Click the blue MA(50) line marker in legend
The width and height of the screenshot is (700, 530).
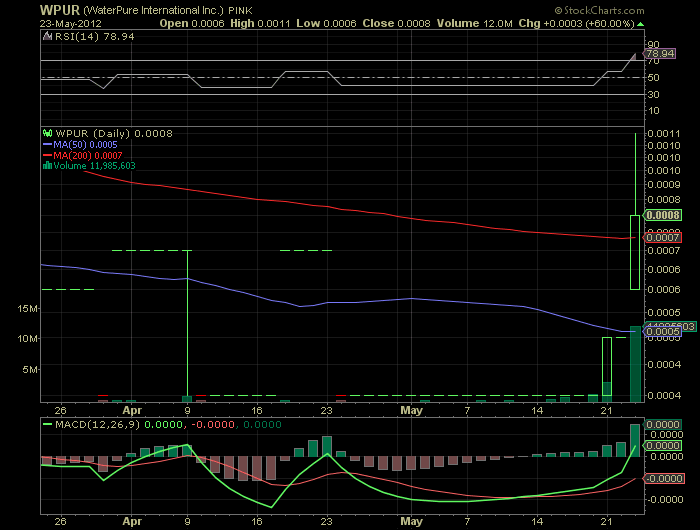[47, 145]
